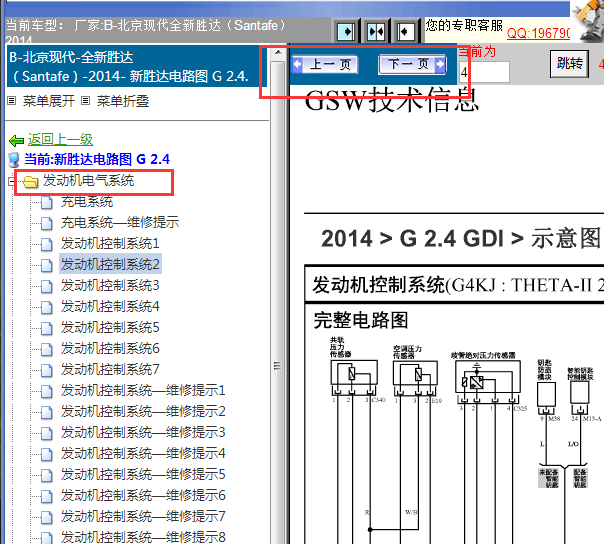This screenshot has height=544, width=604.
Task: Click page icon beside 发动机控制系统—维修提示1
Action: coord(47,391)
